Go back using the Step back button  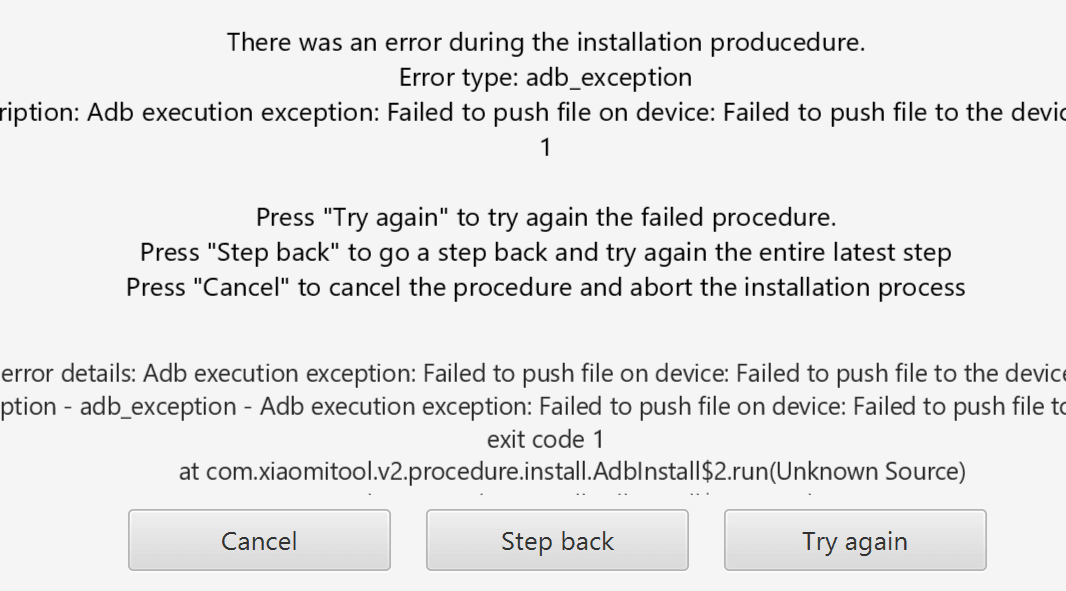557,540
